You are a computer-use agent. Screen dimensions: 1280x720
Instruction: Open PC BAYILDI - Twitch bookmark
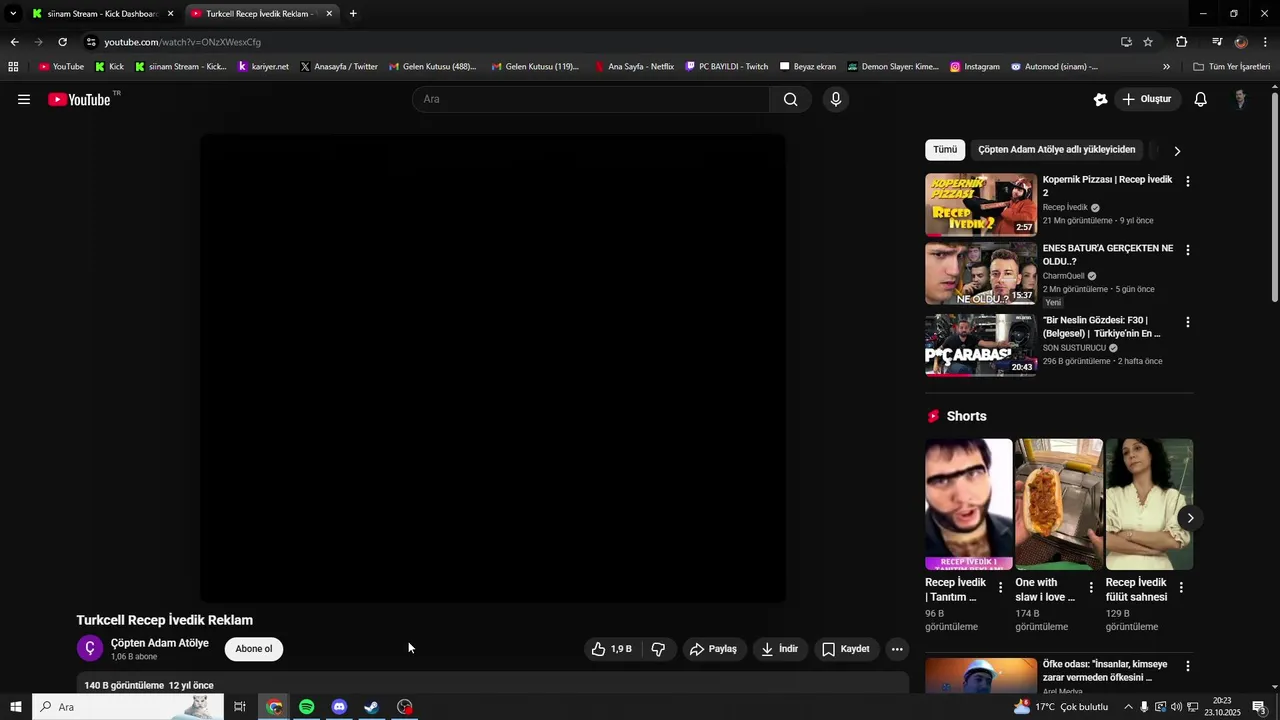(x=726, y=67)
